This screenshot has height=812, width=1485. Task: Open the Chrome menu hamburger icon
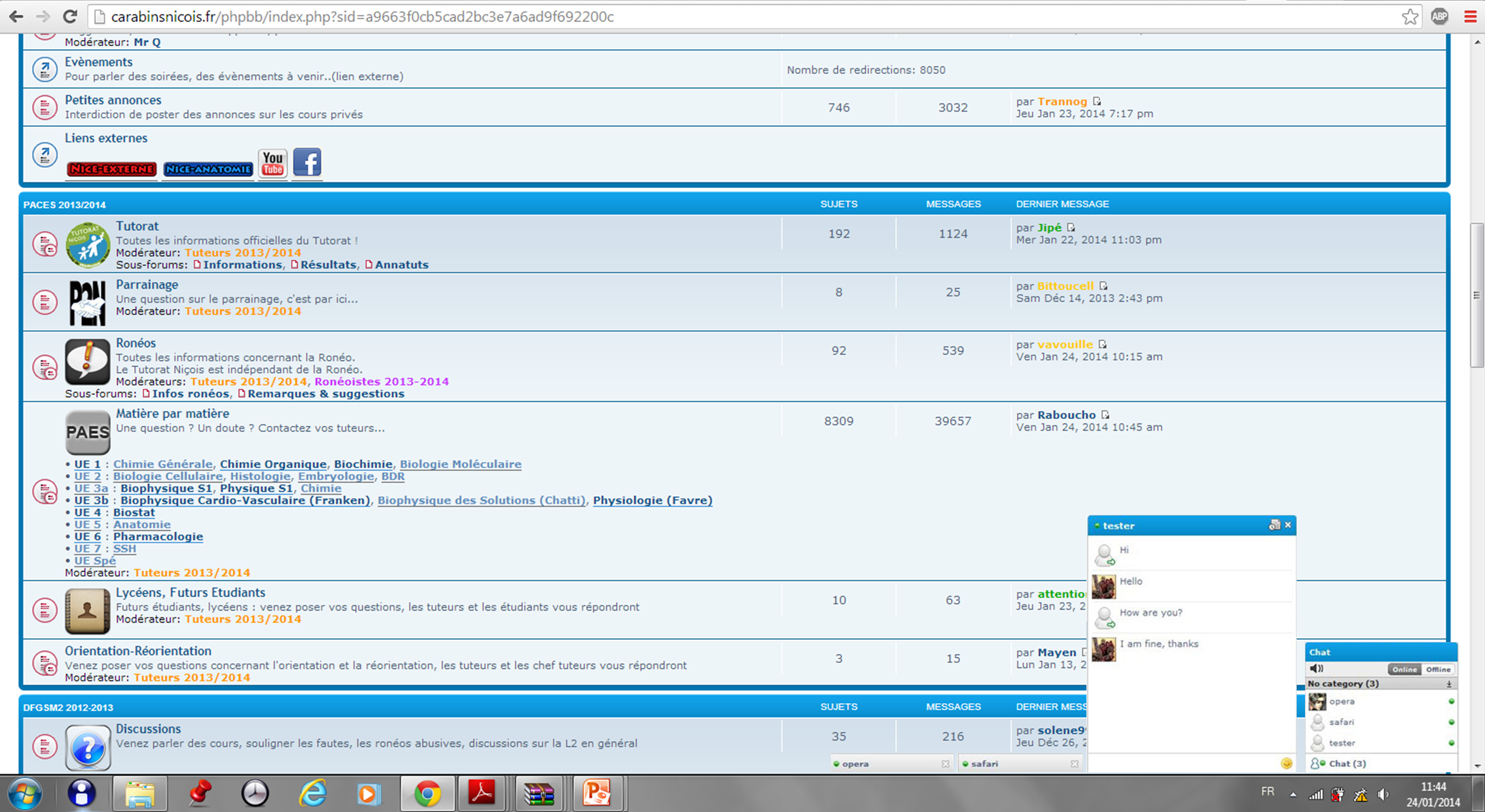coord(1470,17)
